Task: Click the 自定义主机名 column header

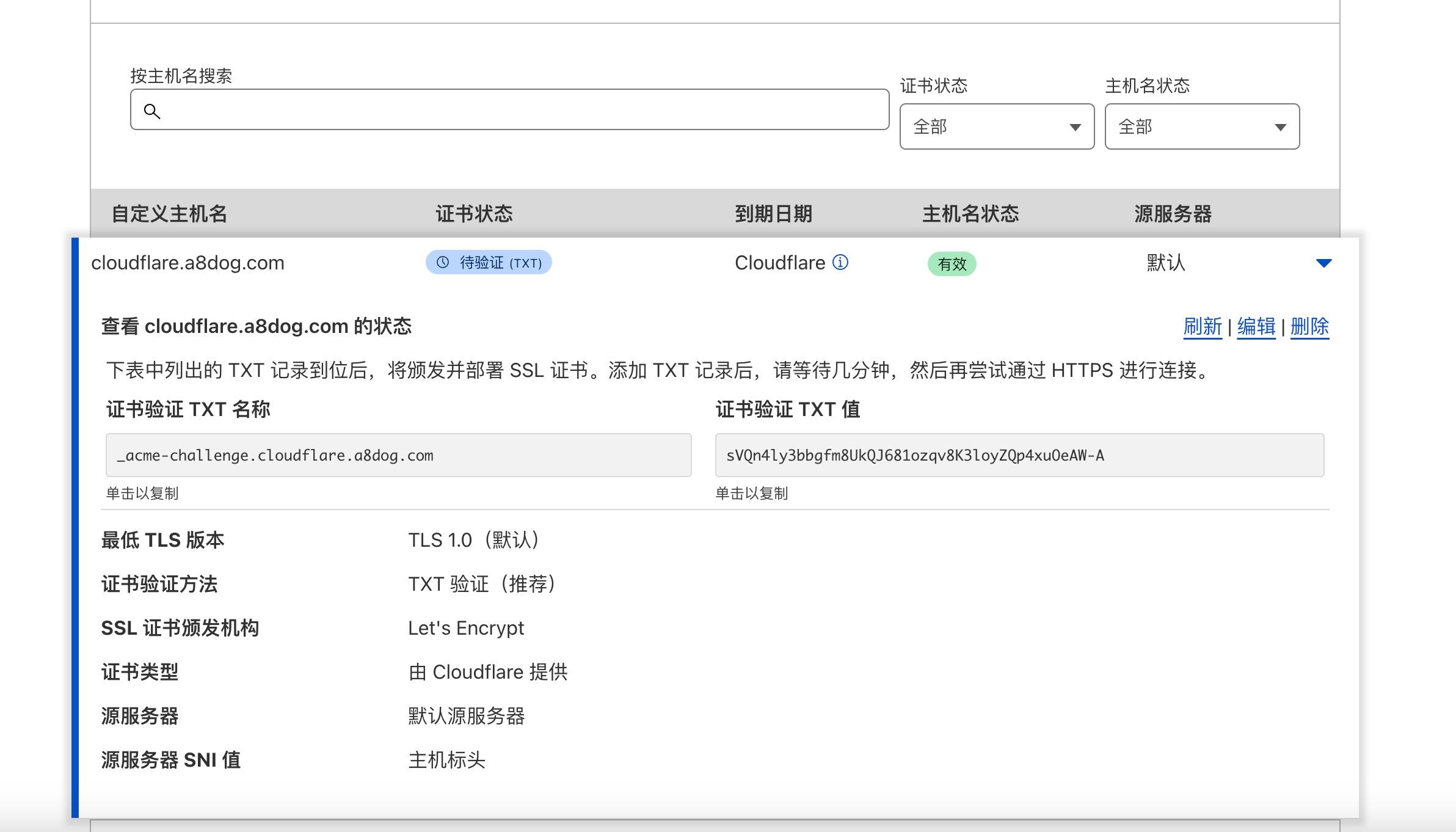Action: 169,214
